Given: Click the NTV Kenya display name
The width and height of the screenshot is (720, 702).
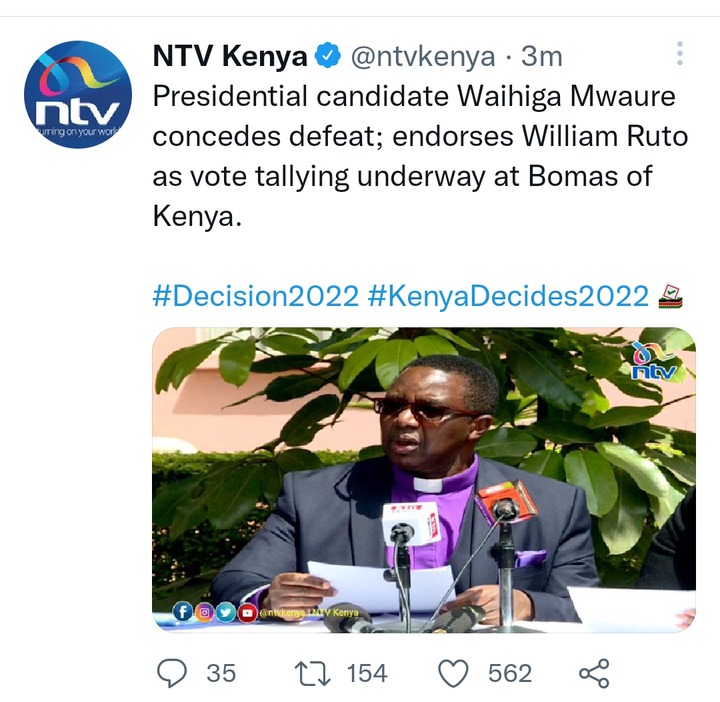Looking at the screenshot, I should (230, 56).
